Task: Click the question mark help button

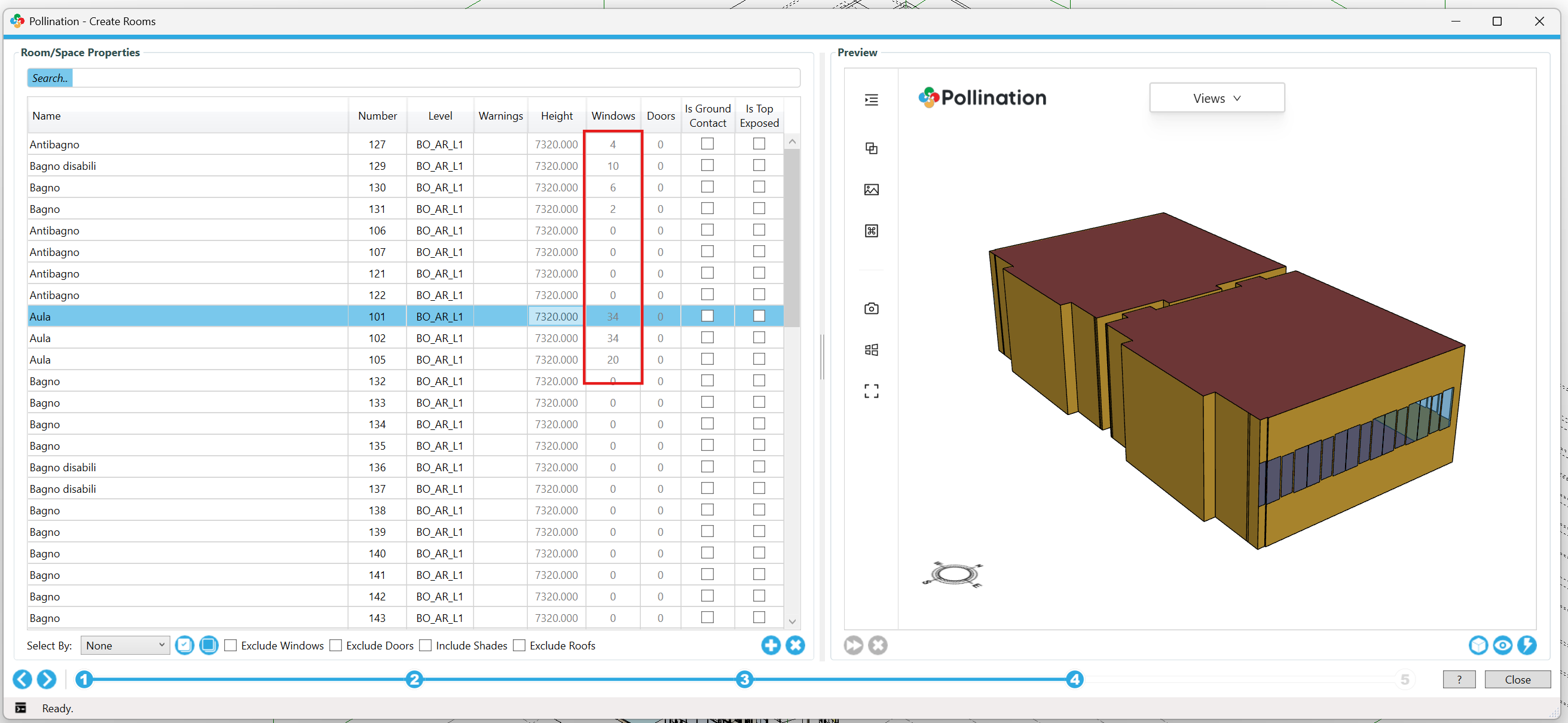Action: tap(1459, 679)
